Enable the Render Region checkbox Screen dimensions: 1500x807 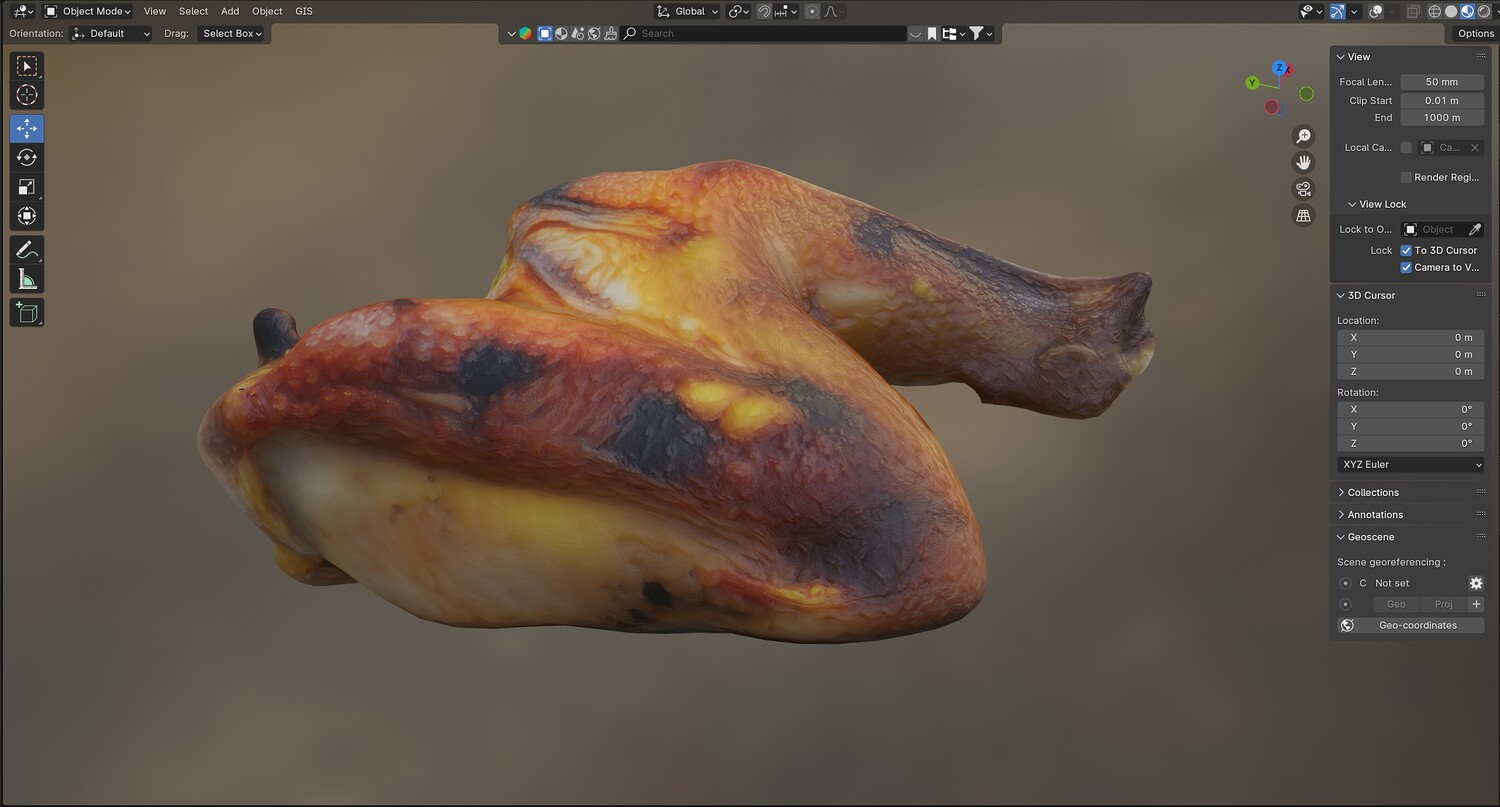[x=1406, y=177]
